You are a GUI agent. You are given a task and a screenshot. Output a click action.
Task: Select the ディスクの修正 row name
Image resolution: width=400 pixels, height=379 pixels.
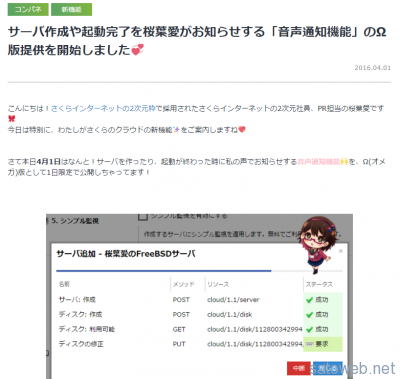point(81,344)
